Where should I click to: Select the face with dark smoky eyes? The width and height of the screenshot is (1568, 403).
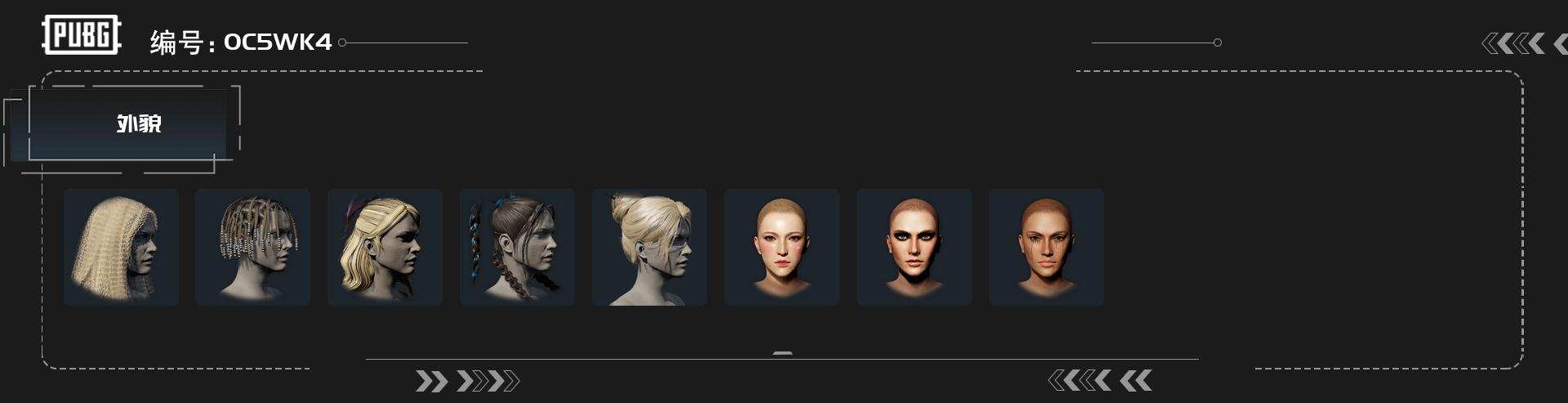click(x=915, y=248)
